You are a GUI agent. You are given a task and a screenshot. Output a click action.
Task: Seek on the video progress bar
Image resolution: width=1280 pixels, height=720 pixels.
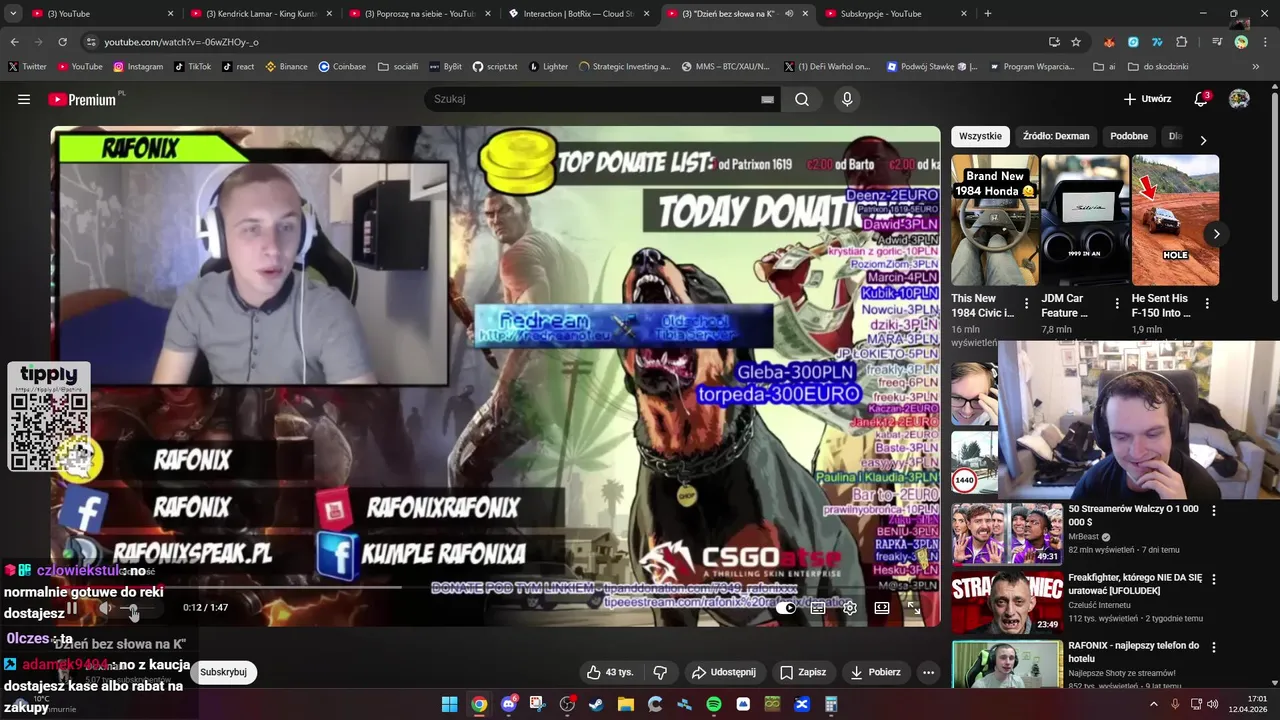[495, 588]
